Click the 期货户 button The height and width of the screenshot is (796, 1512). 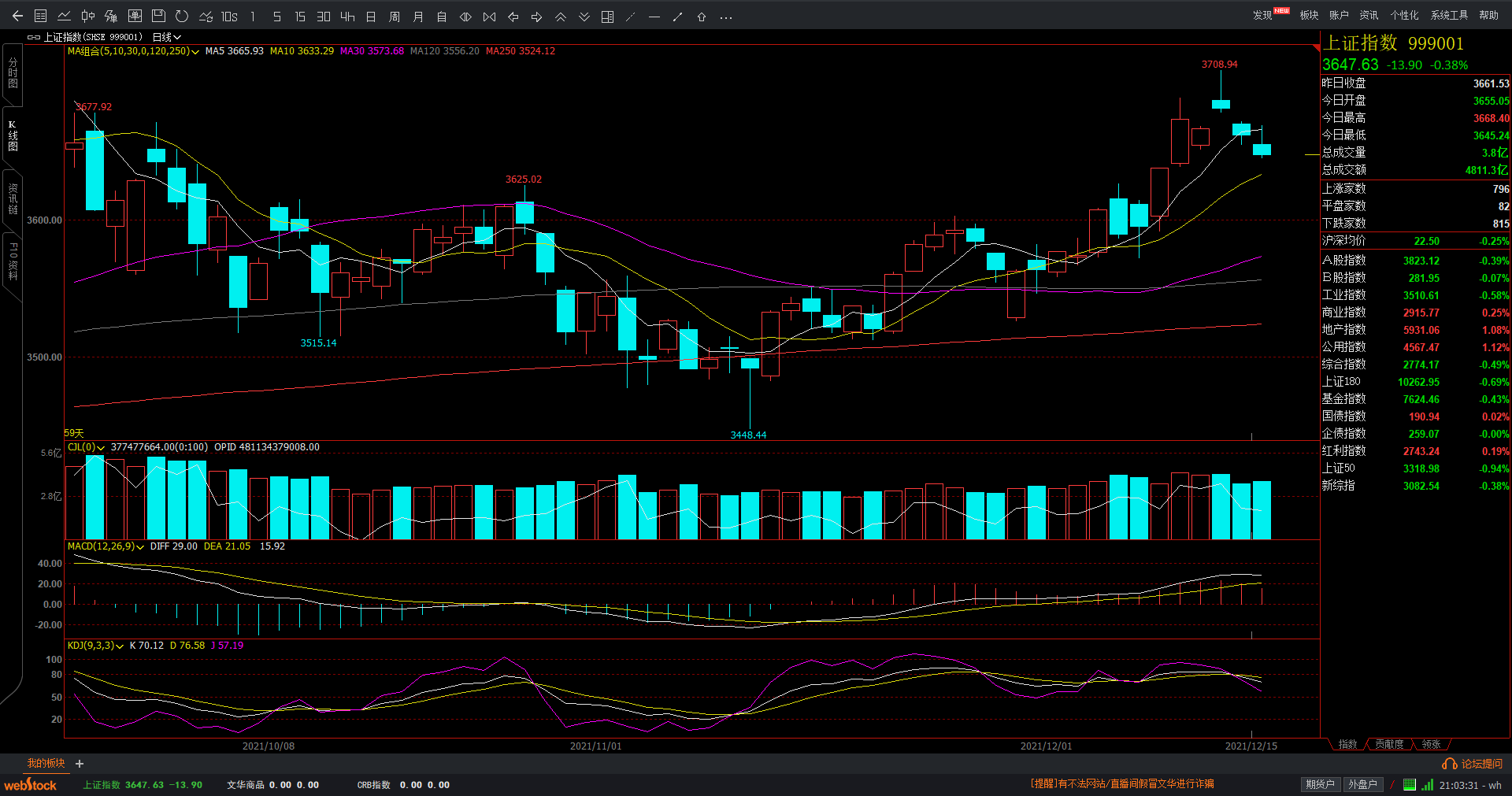pyautogui.click(x=1320, y=784)
